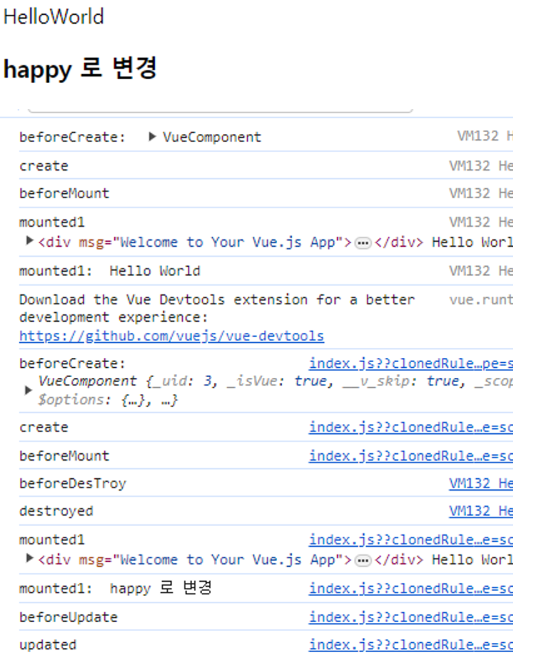Open VM132 source beside first beforeCreate log
The width and height of the screenshot is (540, 665).
485,136
